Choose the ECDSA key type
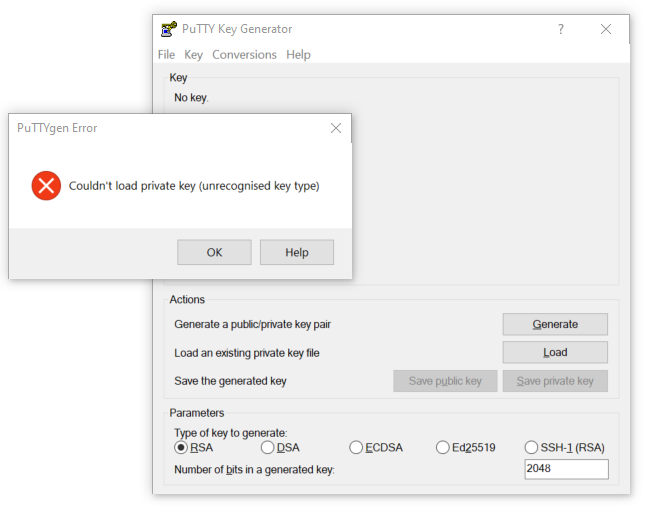The image size is (650, 513). coord(356,448)
